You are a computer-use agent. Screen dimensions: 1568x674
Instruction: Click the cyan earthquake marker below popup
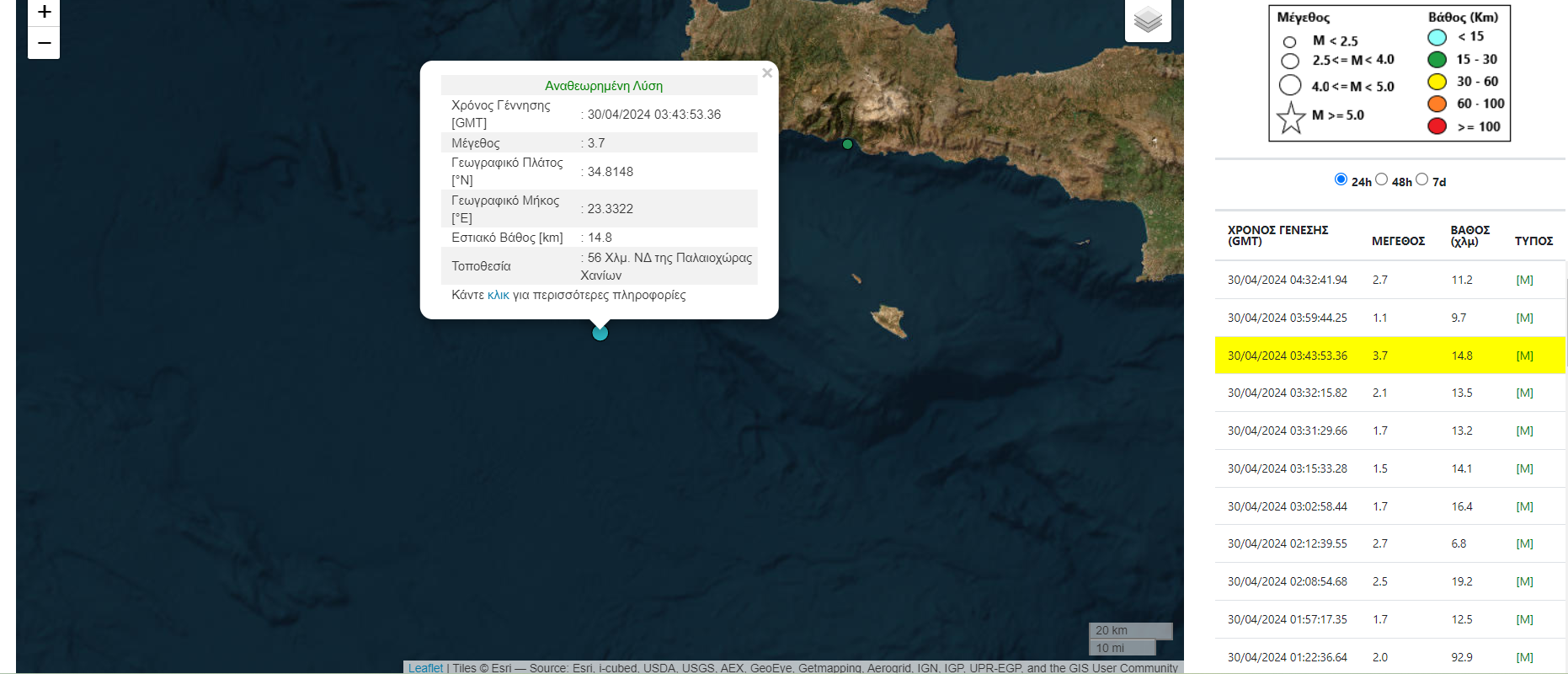pos(600,333)
